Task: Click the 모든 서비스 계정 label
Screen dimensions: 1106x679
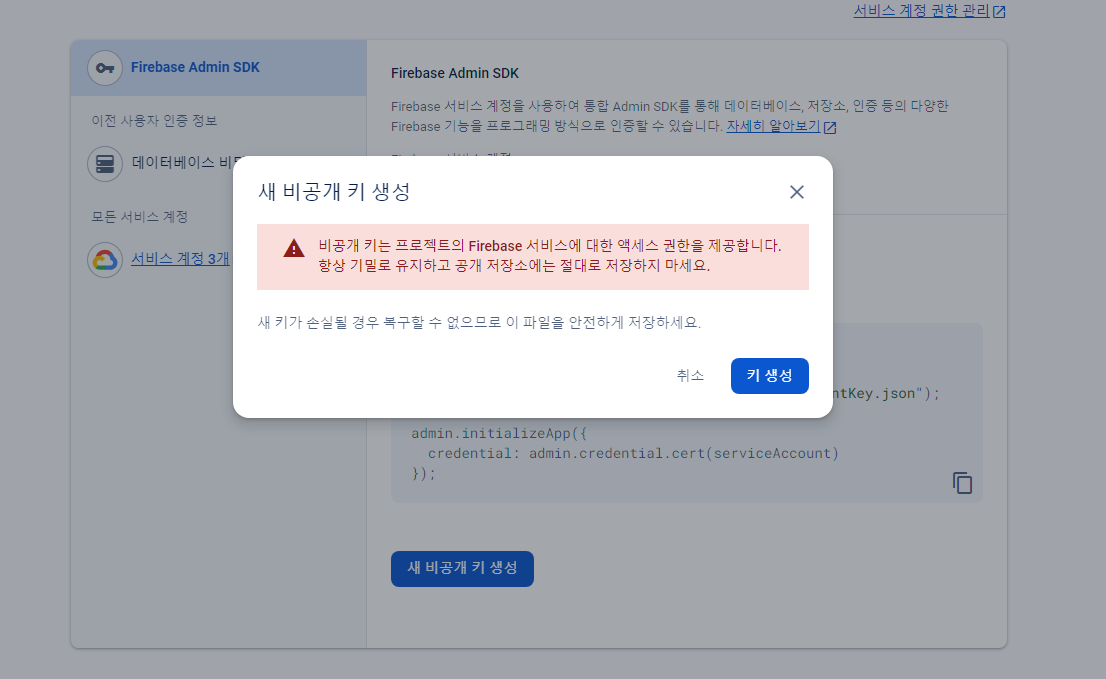Action: [x=140, y=216]
